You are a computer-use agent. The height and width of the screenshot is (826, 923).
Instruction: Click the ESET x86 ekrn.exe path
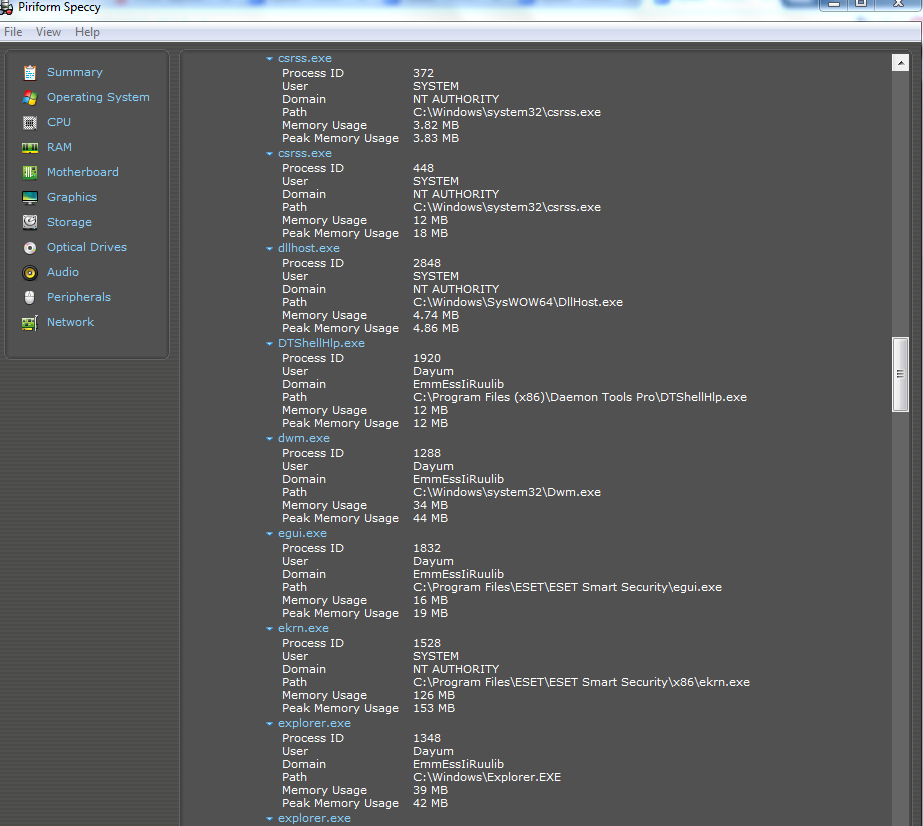[x=582, y=682]
